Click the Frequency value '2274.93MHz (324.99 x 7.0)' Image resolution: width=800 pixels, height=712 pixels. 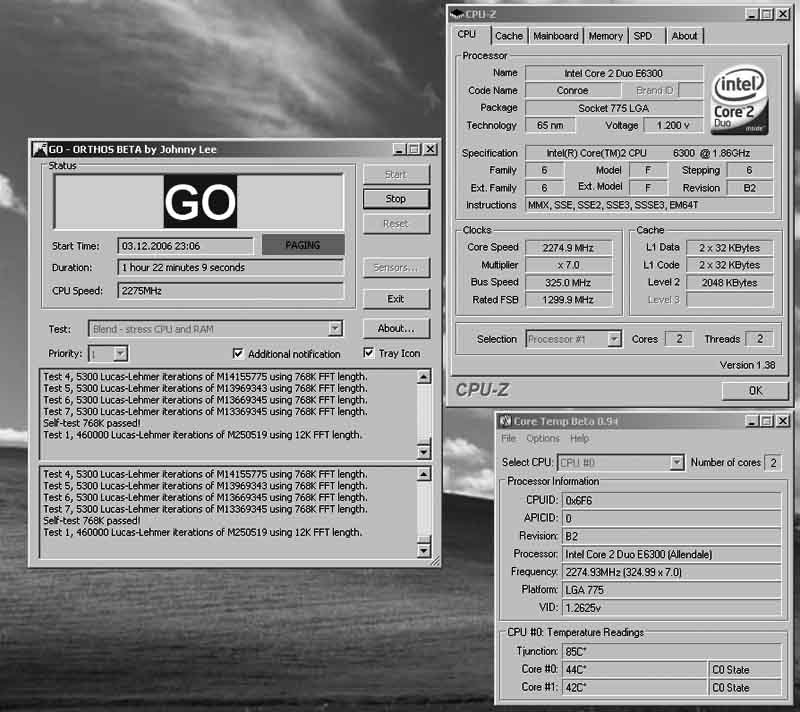[x=671, y=572]
